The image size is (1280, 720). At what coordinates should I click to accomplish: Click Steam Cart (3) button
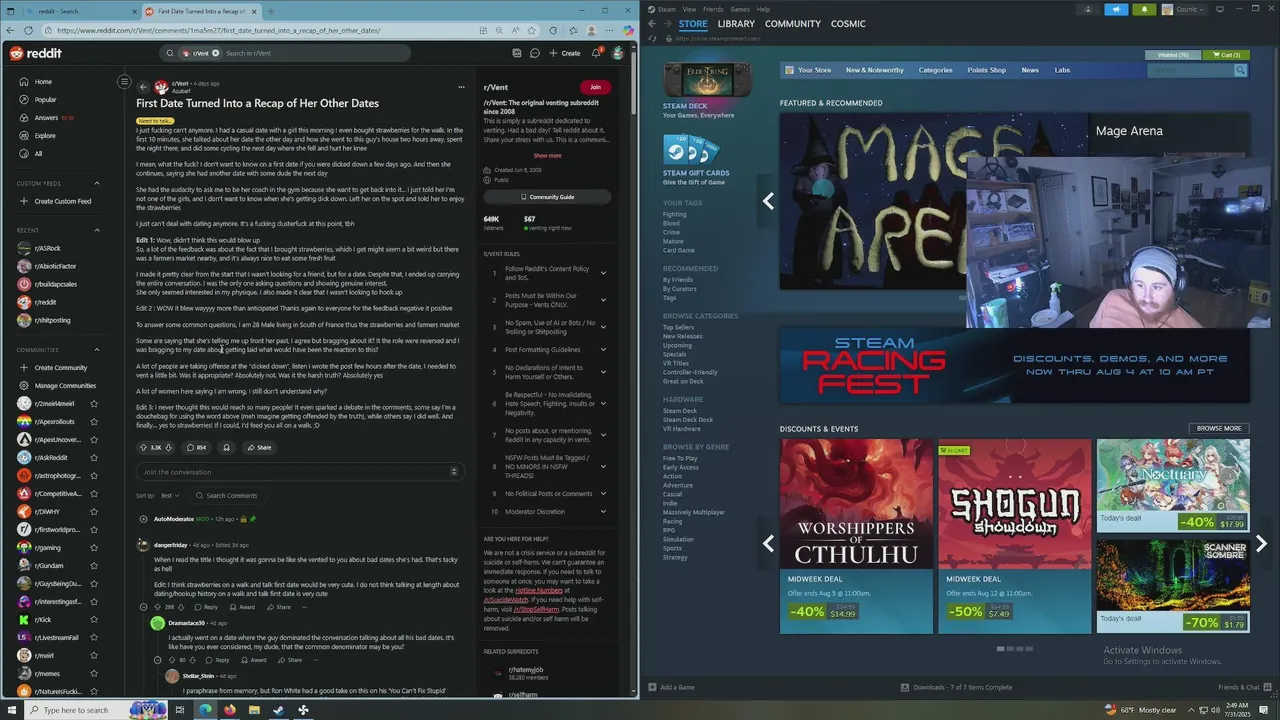(x=1226, y=55)
